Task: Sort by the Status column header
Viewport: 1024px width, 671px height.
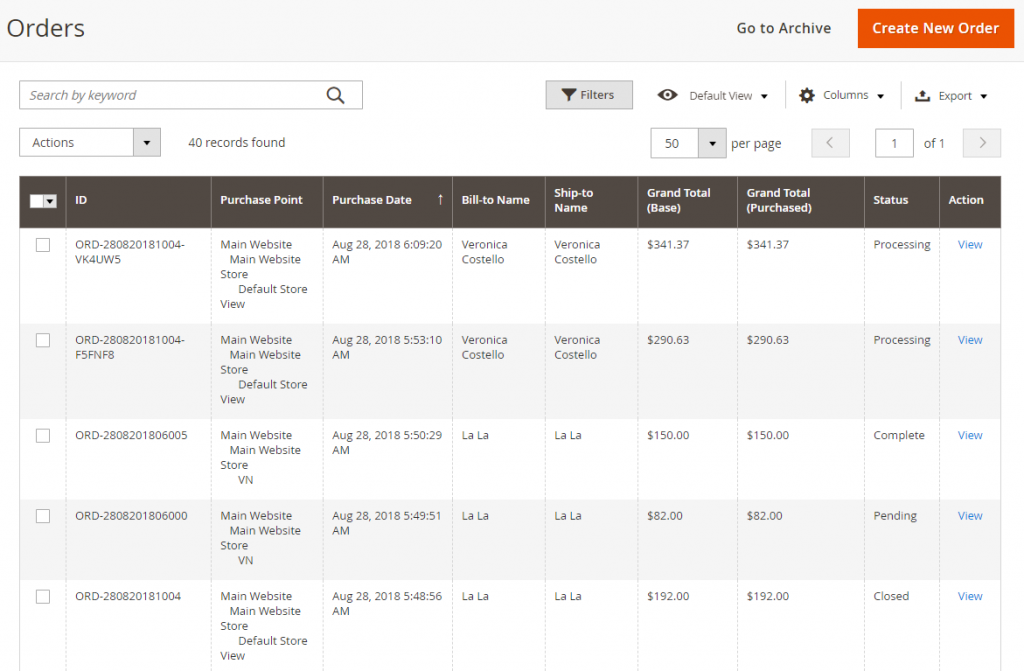Action: (890, 200)
